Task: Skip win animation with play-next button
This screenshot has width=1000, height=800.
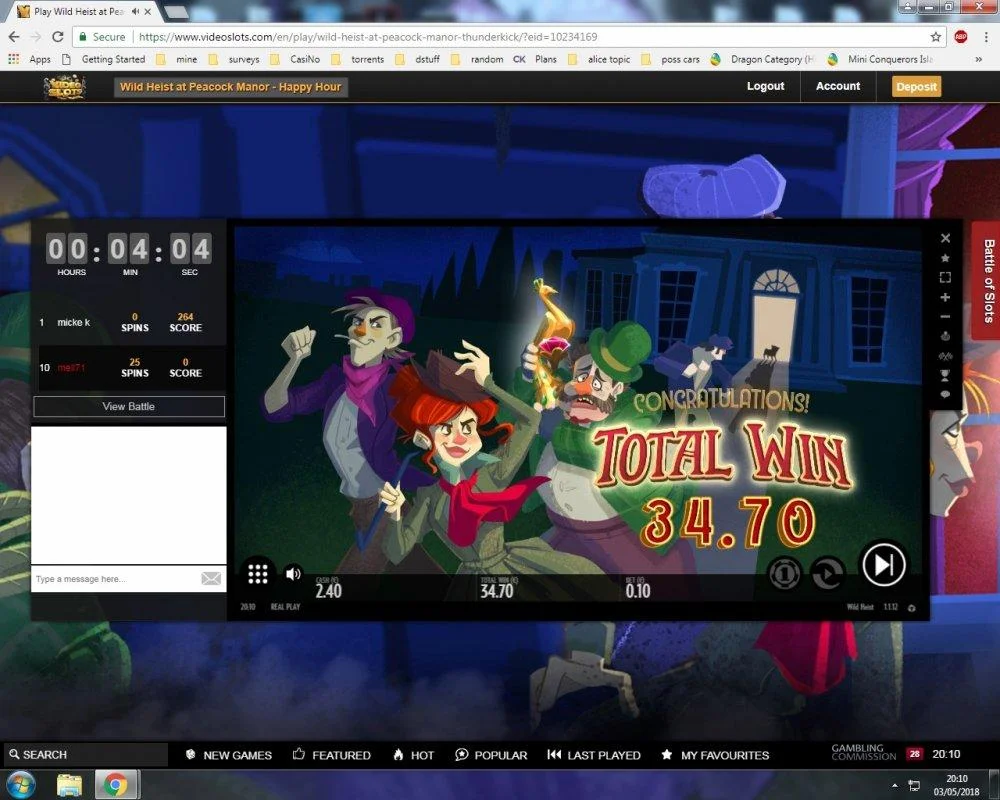Action: pyautogui.click(x=883, y=564)
